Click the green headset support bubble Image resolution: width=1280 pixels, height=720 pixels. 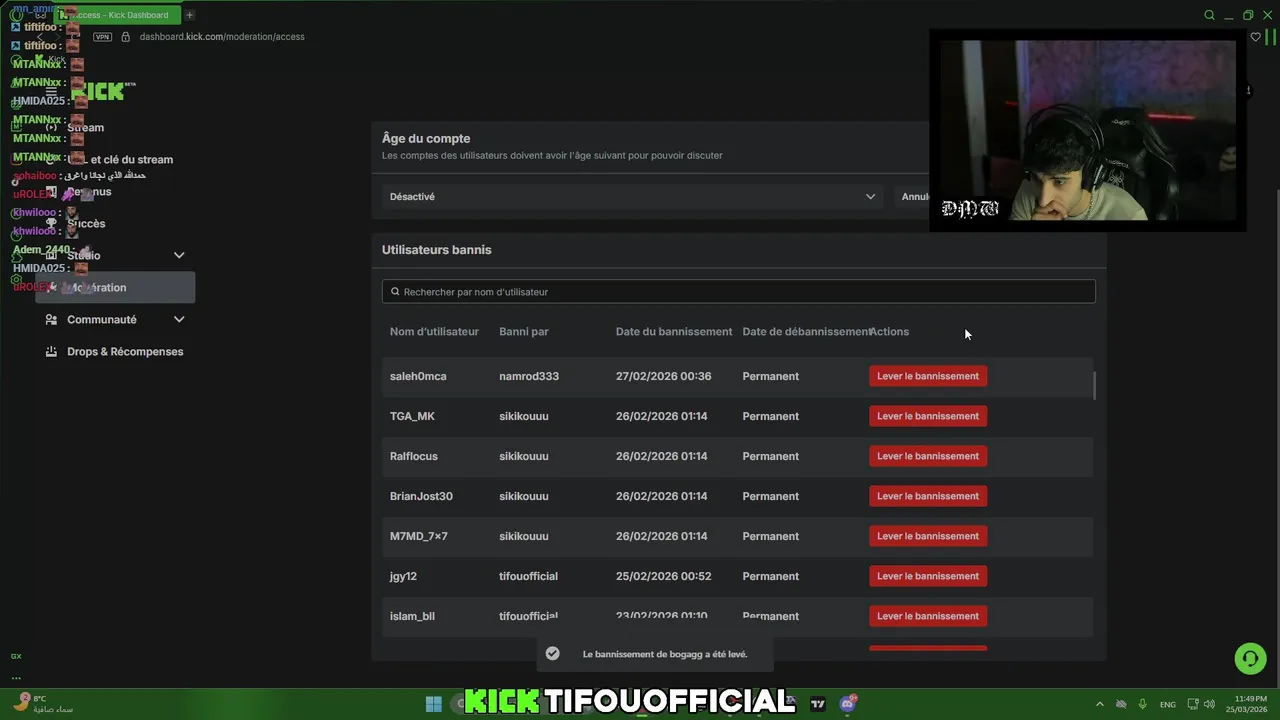pos(1249,658)
